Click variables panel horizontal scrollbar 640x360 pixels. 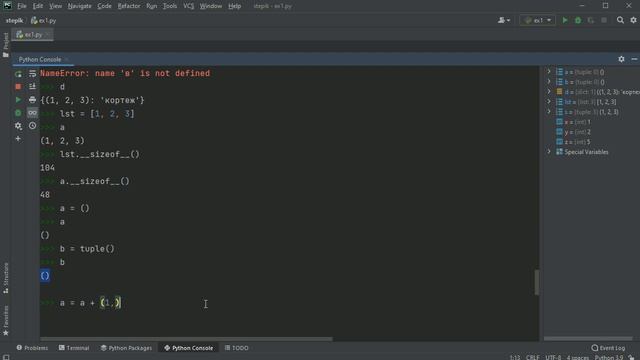click(x=588, y=338)
